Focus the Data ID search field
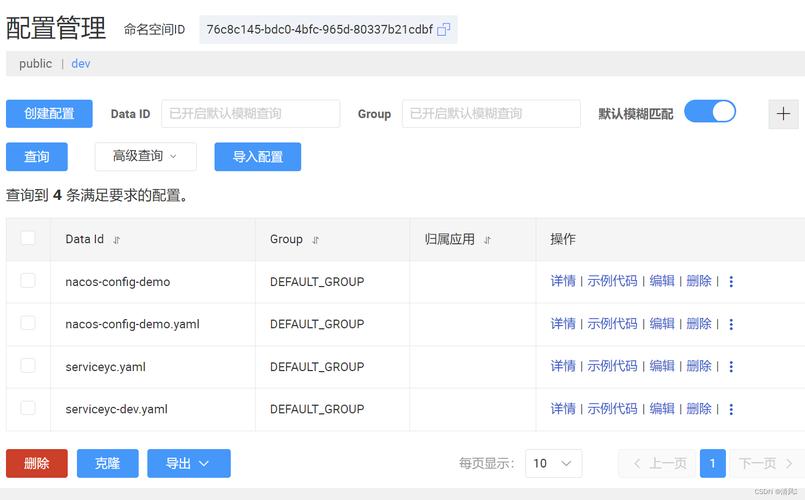 (x=251, y=113)
